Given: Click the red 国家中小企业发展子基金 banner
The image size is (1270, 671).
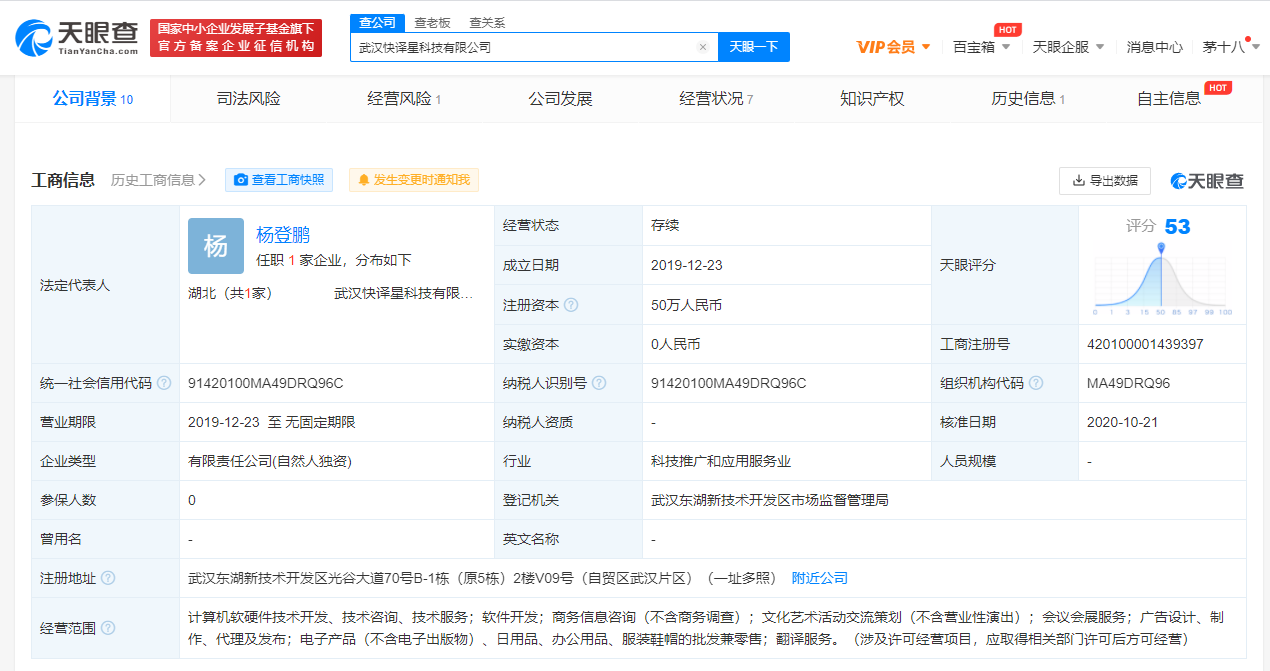Looking at the screenshot, I should (x=236, y=38).
